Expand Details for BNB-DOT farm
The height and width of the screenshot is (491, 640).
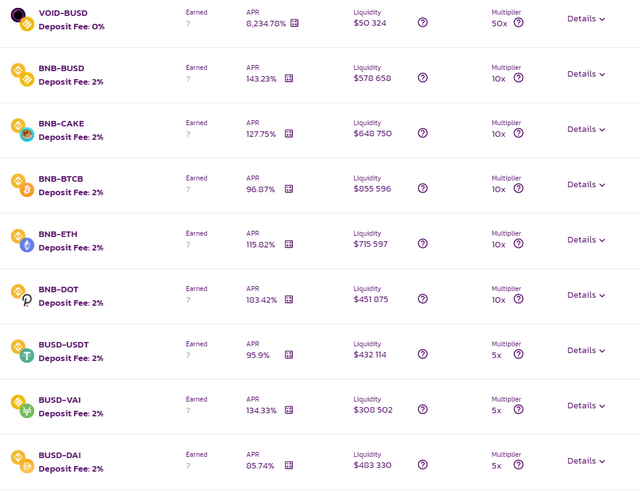(586, 295)
